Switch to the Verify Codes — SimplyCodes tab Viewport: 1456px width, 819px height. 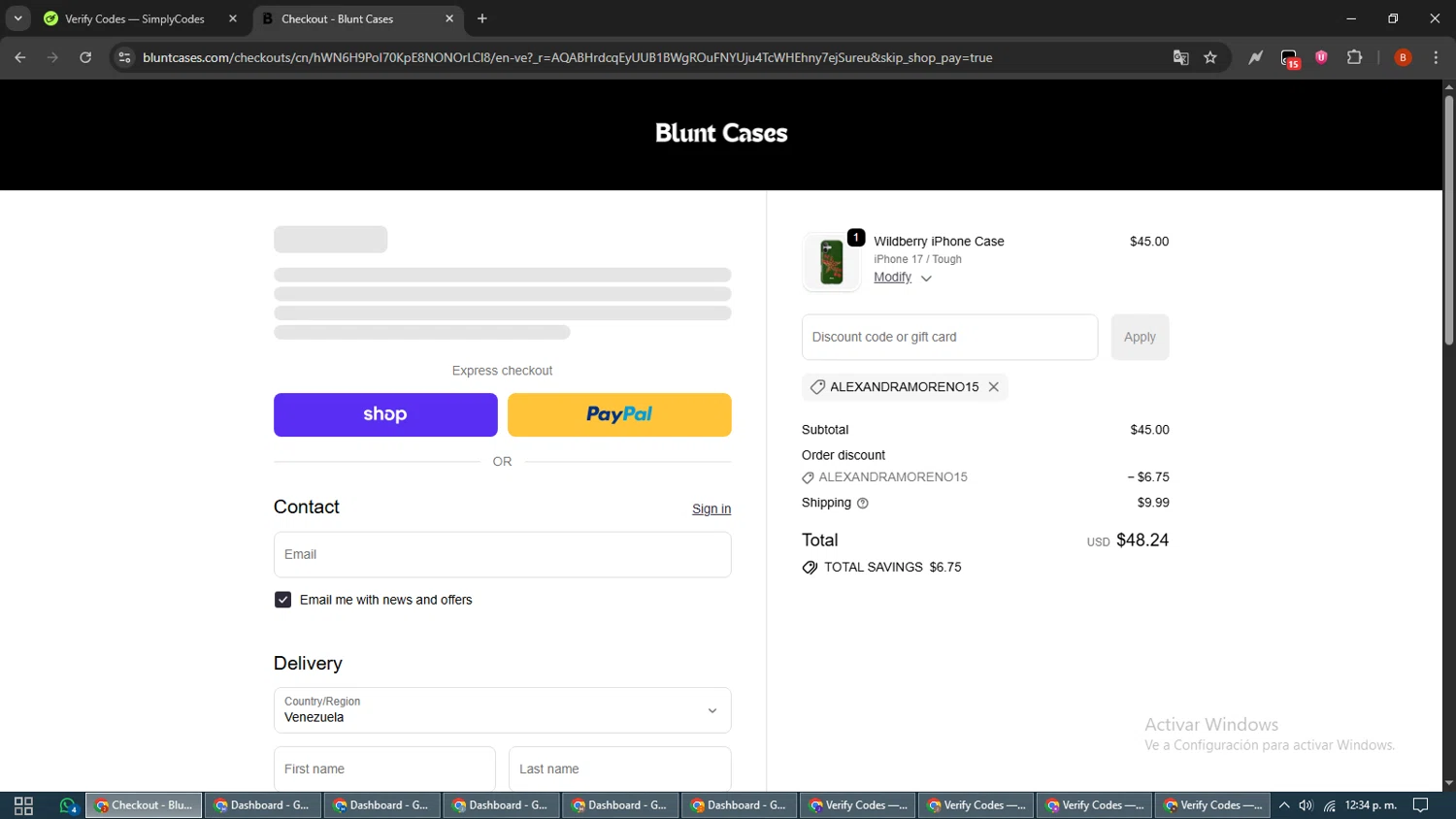tap(133, 18)
